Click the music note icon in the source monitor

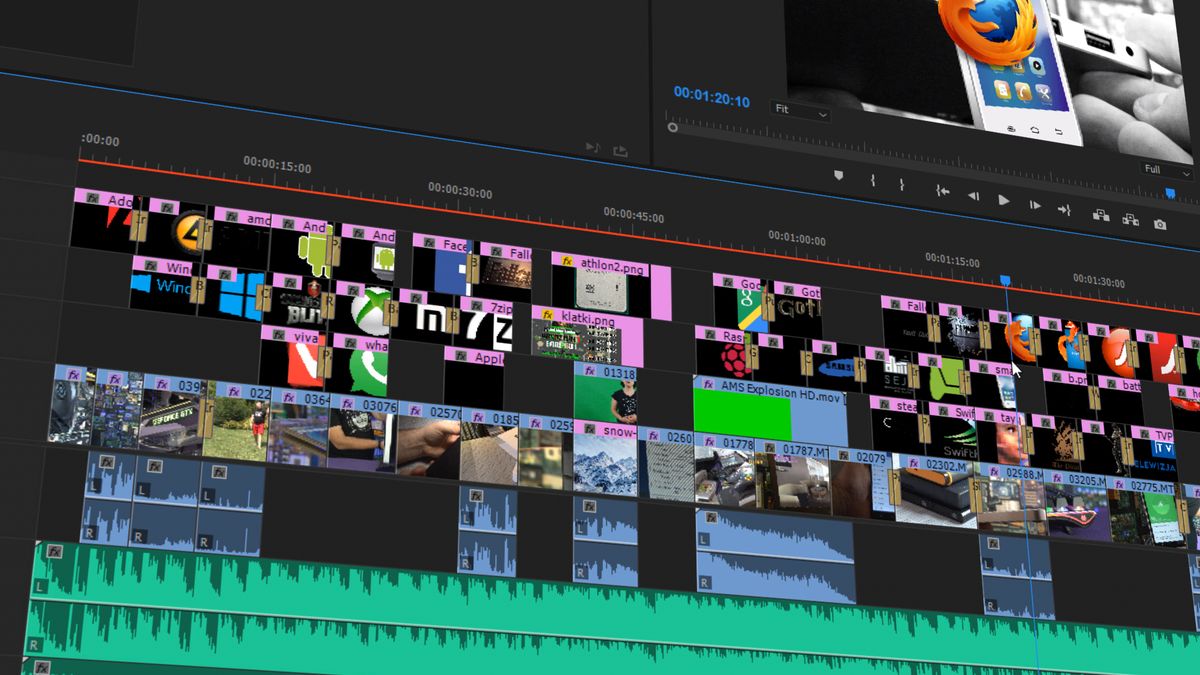pyautogui.click(x=592, y=148)
